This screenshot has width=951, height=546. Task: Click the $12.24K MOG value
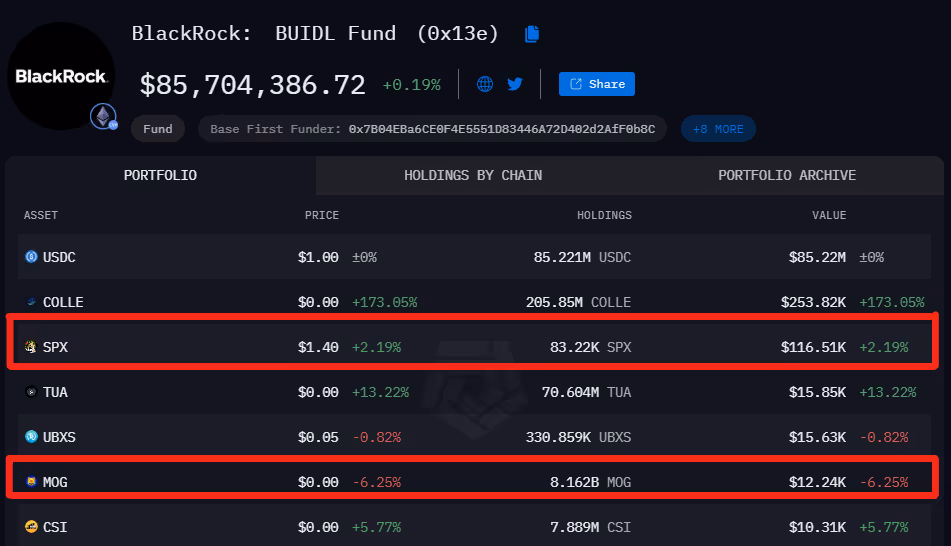click(817, 482)
